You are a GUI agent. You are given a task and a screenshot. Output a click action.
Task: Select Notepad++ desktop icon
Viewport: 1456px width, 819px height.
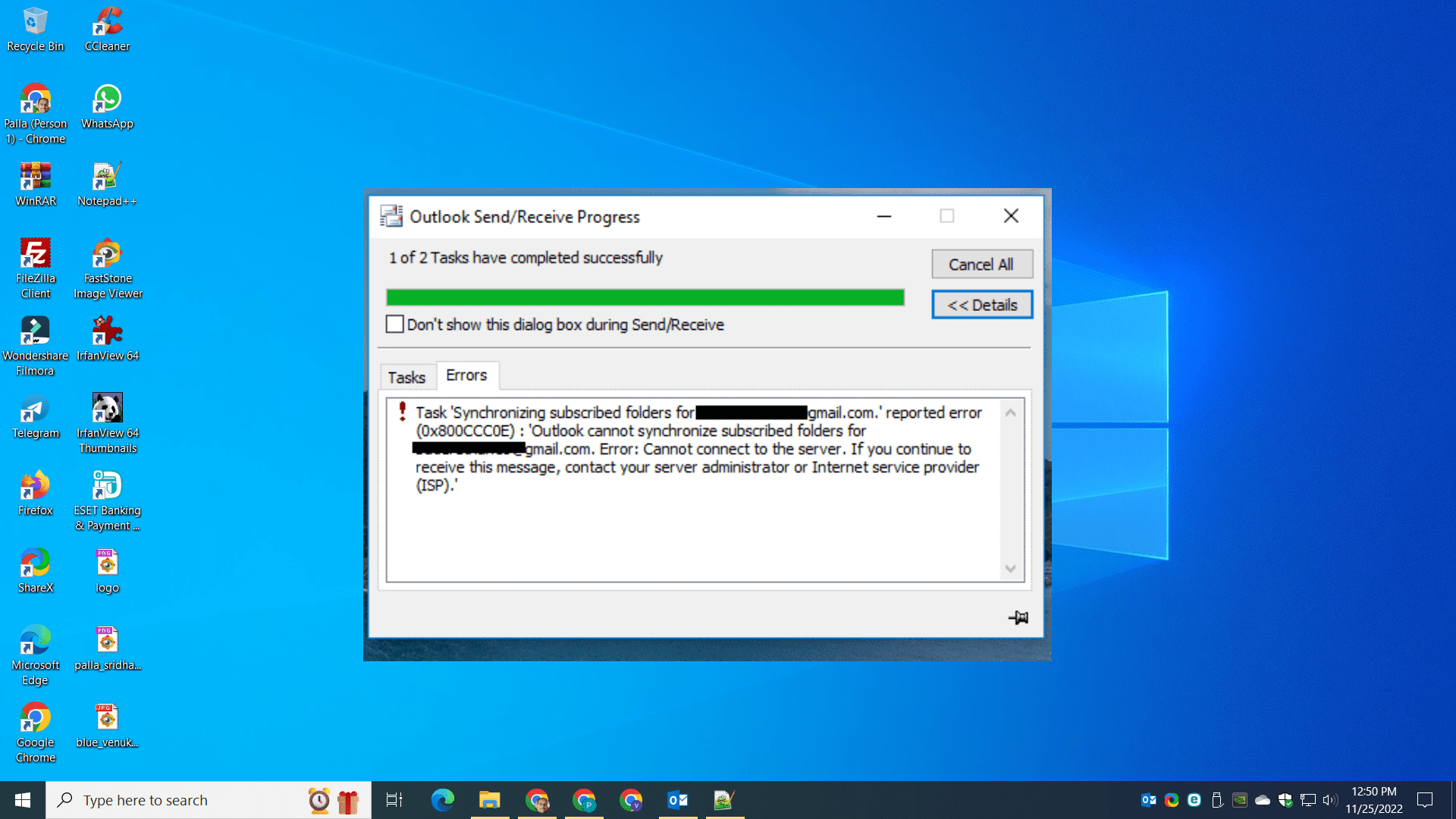pos(107,184)
